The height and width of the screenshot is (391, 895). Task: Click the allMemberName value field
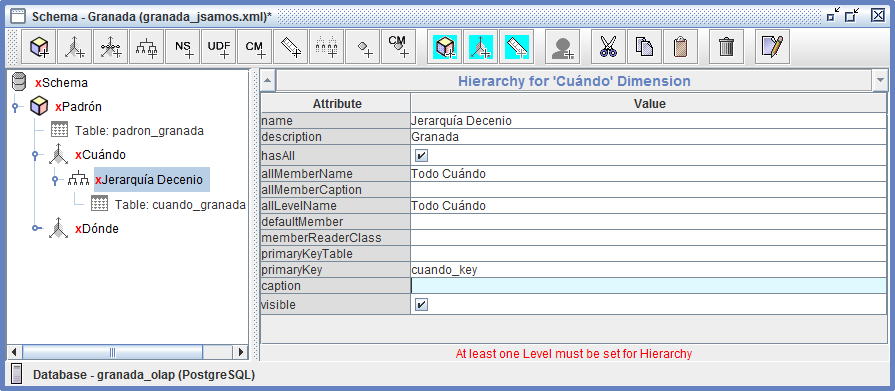648,174
